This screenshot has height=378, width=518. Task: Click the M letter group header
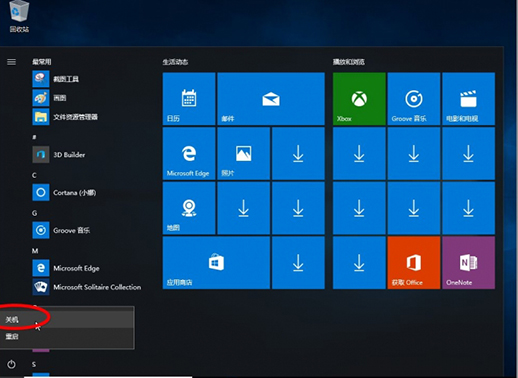35,251
